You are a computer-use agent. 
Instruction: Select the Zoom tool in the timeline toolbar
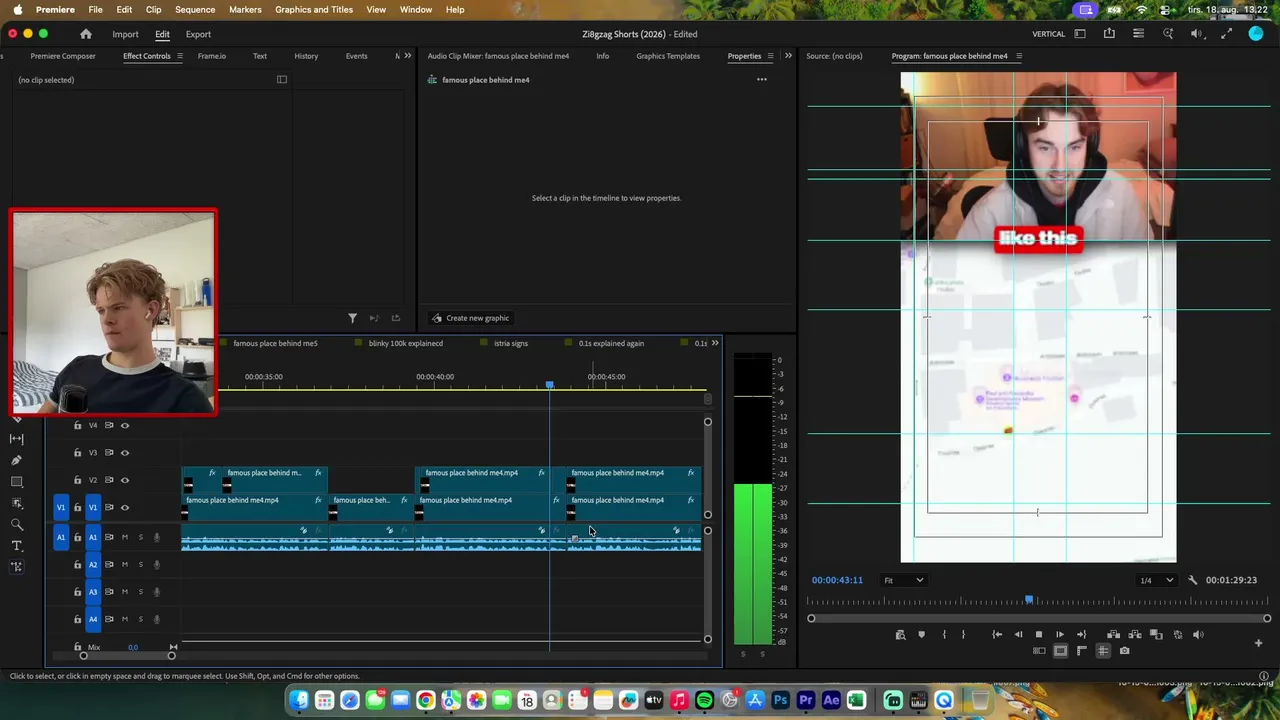click(x=17, y=524)
